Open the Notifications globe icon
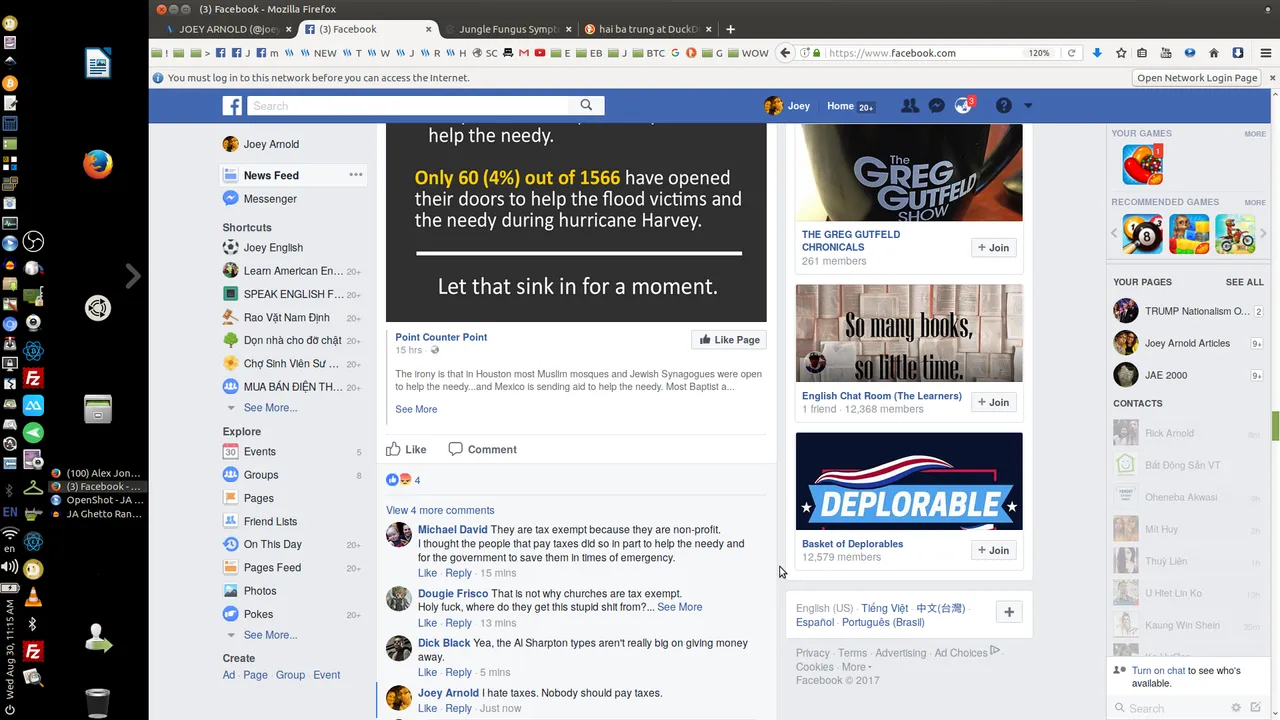 click(963, 106)
